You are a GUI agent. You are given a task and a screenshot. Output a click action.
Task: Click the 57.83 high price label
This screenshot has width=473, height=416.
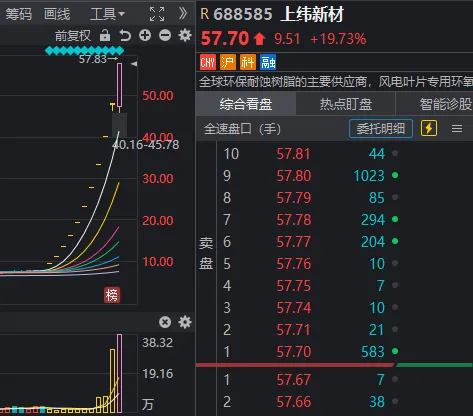coord(92,59)
